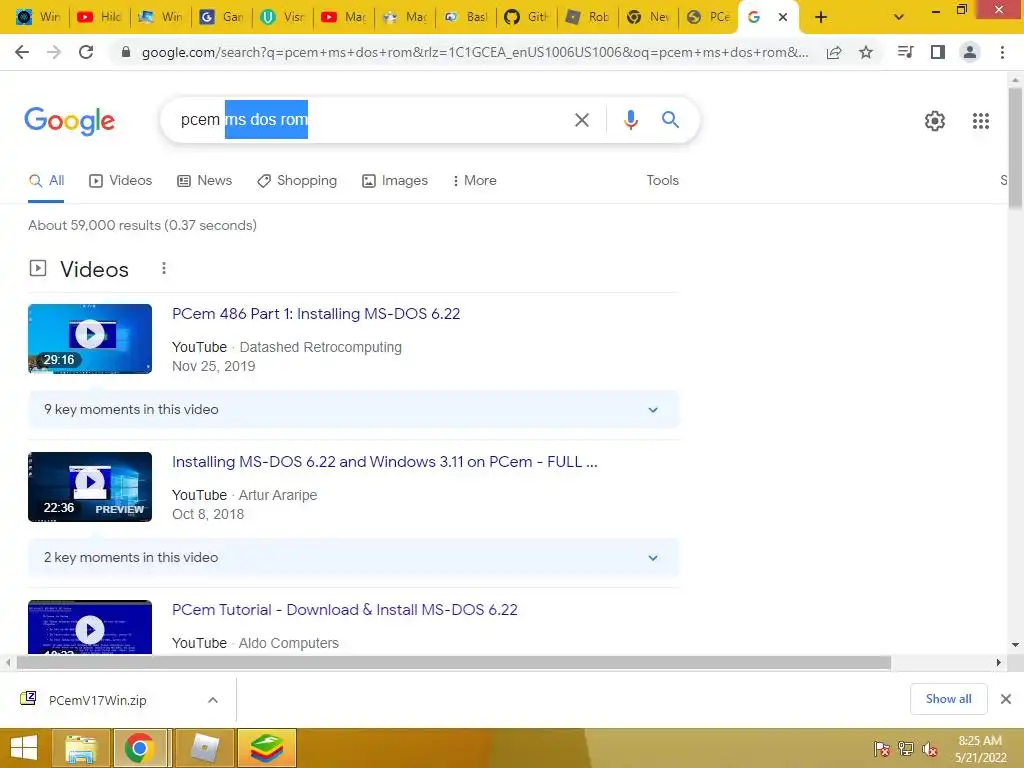Open PCemV17Win.zip download options arrow
Viewport: 1024px width, 768px height.
coord(213,700)
